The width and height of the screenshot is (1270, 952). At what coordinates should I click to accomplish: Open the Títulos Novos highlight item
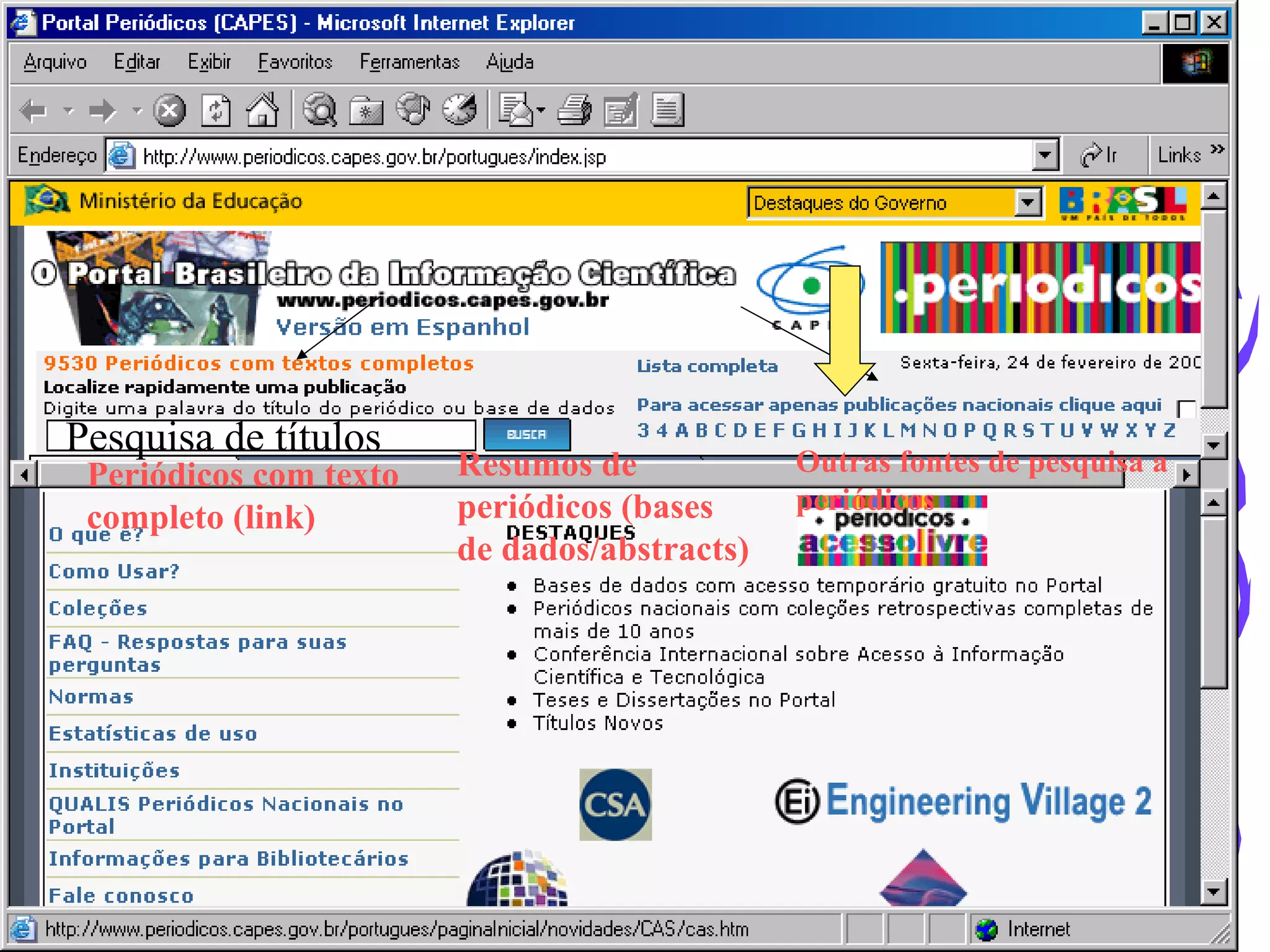(x=598, y=723)
